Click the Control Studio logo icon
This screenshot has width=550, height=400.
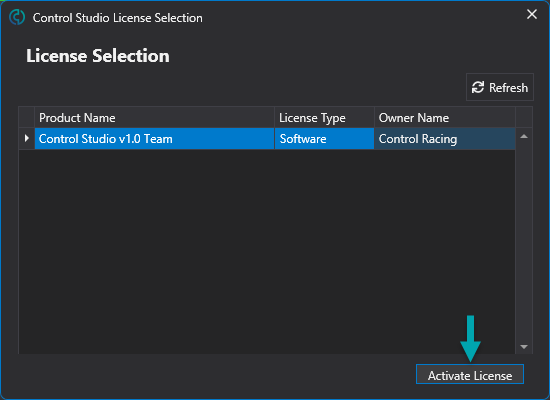tap(17, 17)
